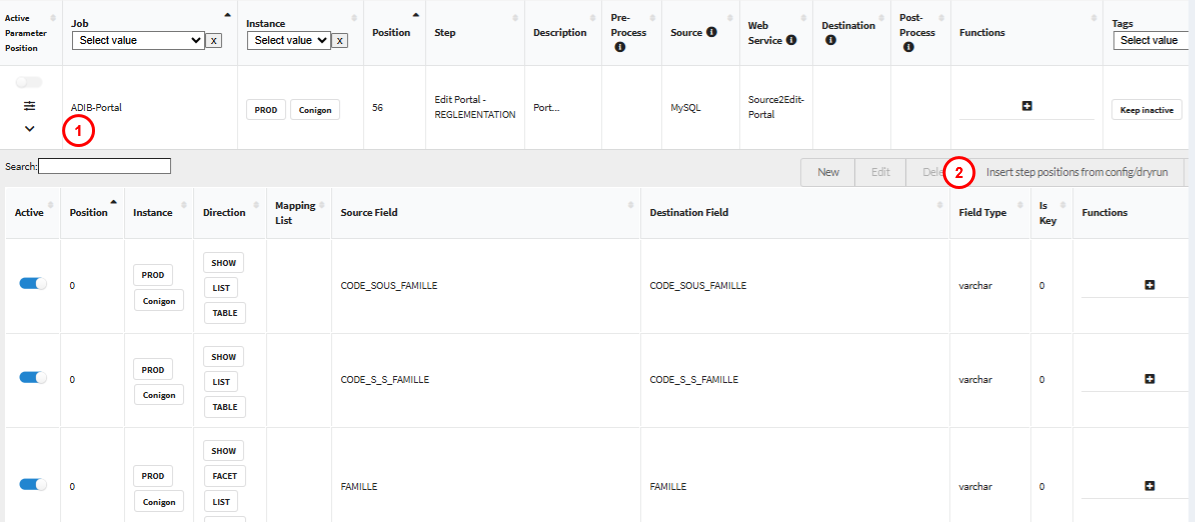Click the Web Service info icon
The height and width of the screenshot is (522, 1195).
point(791,40)
